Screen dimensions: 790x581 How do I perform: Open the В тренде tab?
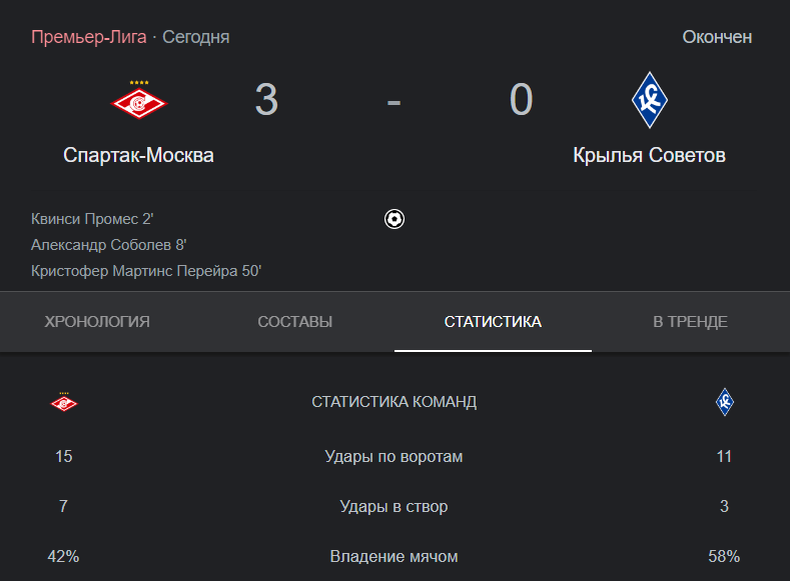(x=690, y=321)
